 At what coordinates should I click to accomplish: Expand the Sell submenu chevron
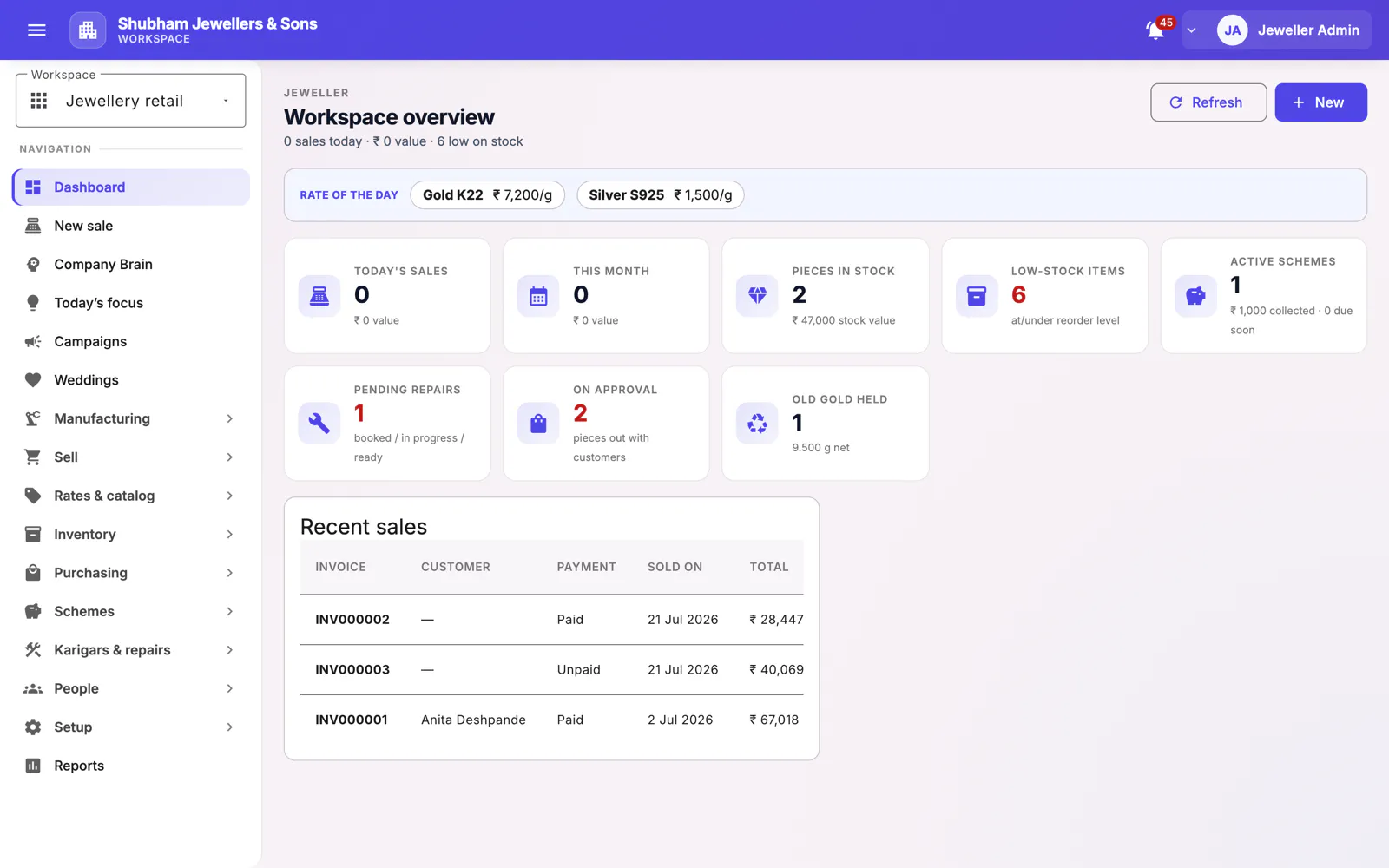(x=230, y=457)
